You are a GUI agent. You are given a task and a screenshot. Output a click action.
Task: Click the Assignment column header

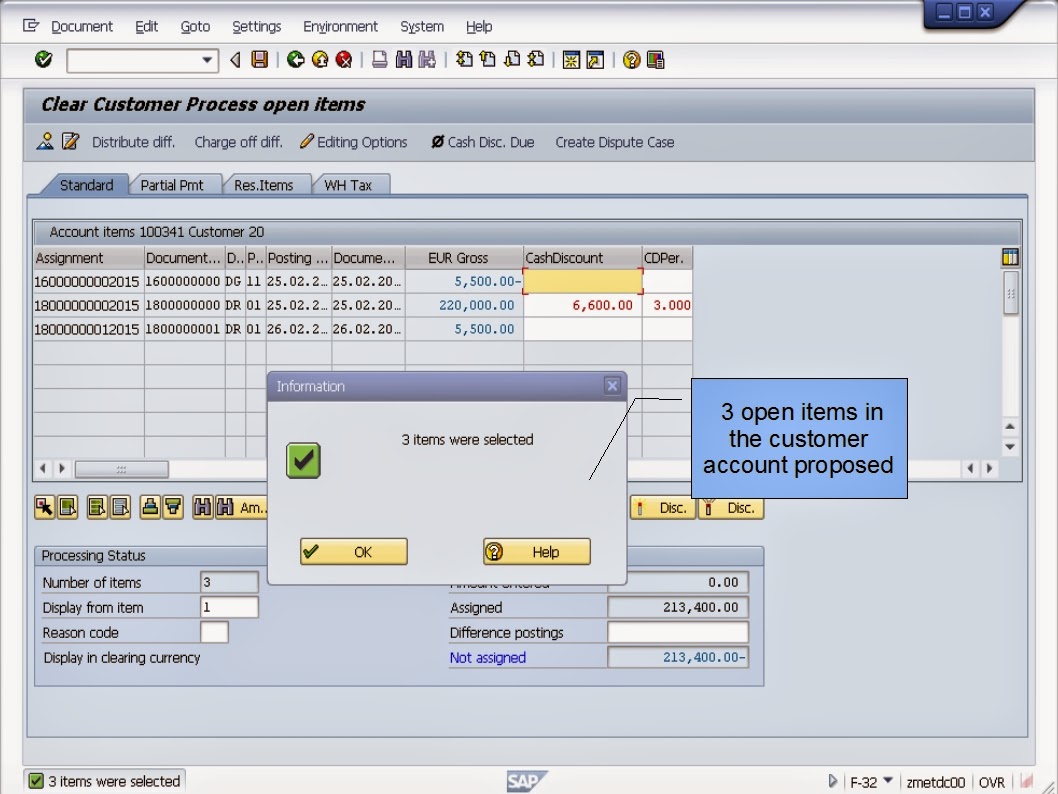point(89,258)
